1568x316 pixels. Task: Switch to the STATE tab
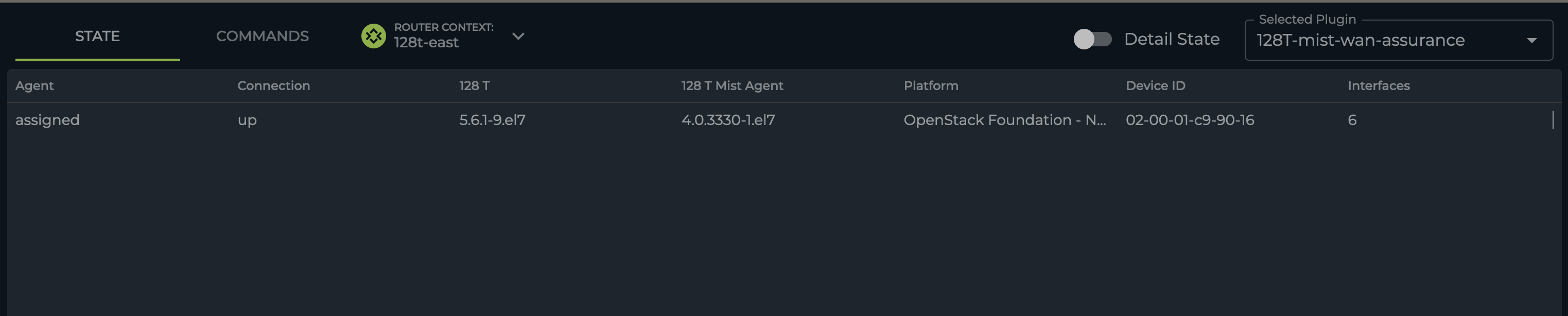point(97,37)
